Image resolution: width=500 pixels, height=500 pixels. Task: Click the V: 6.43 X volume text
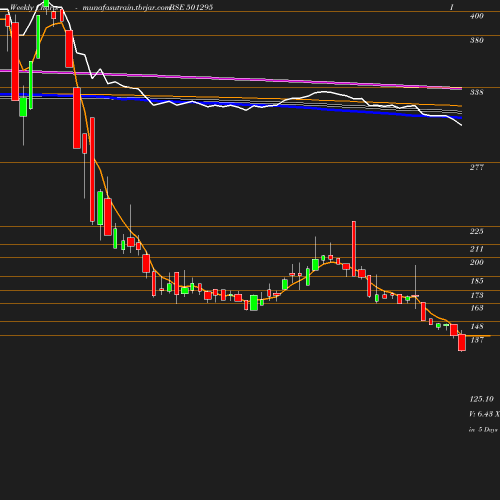pos(484,414)
